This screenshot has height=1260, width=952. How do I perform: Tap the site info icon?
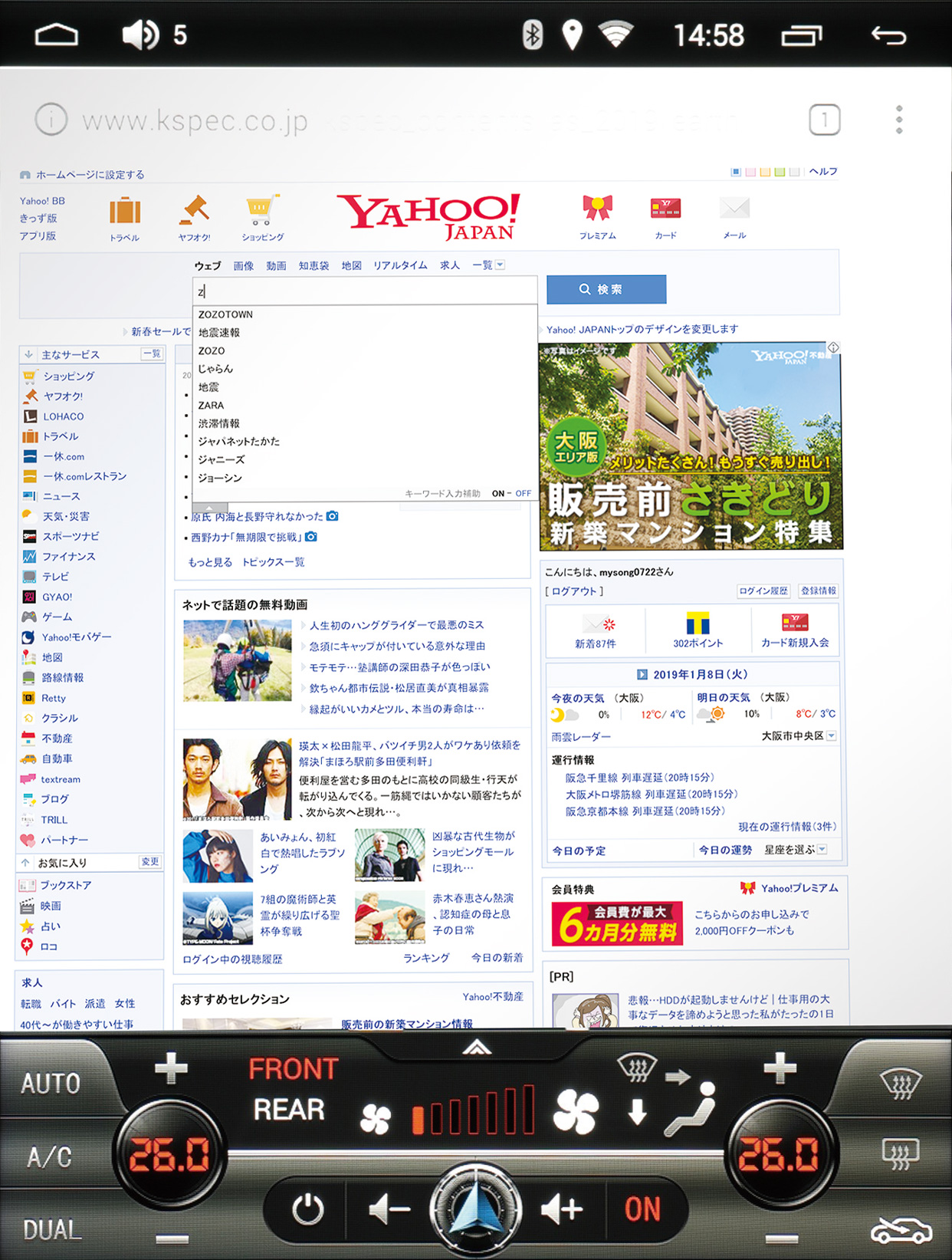pyautogui.click(x=51, y=120)
